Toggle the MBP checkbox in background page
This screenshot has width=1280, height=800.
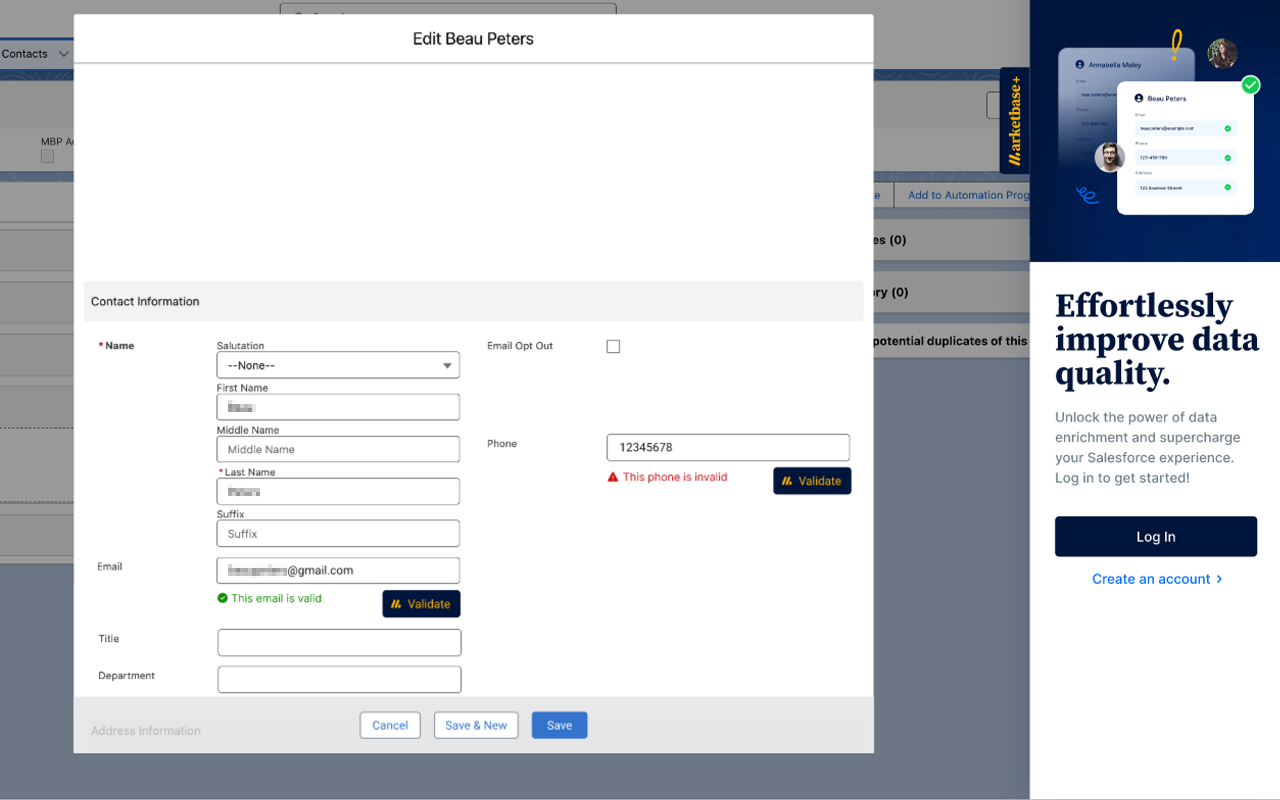(x=47, y=156)
